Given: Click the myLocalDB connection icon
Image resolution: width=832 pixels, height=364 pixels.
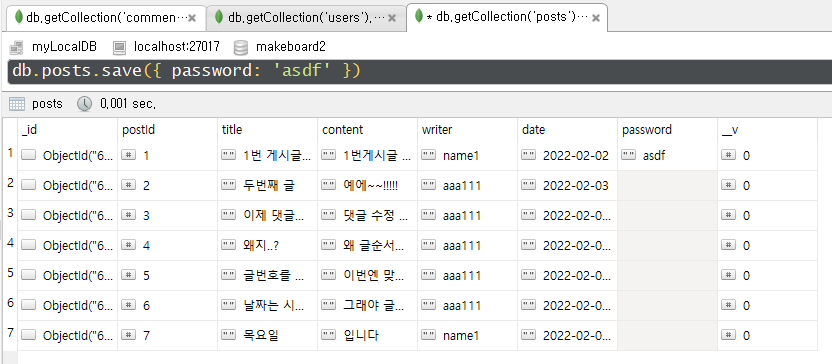Looking at the screenshot, I should coord(16,47).
